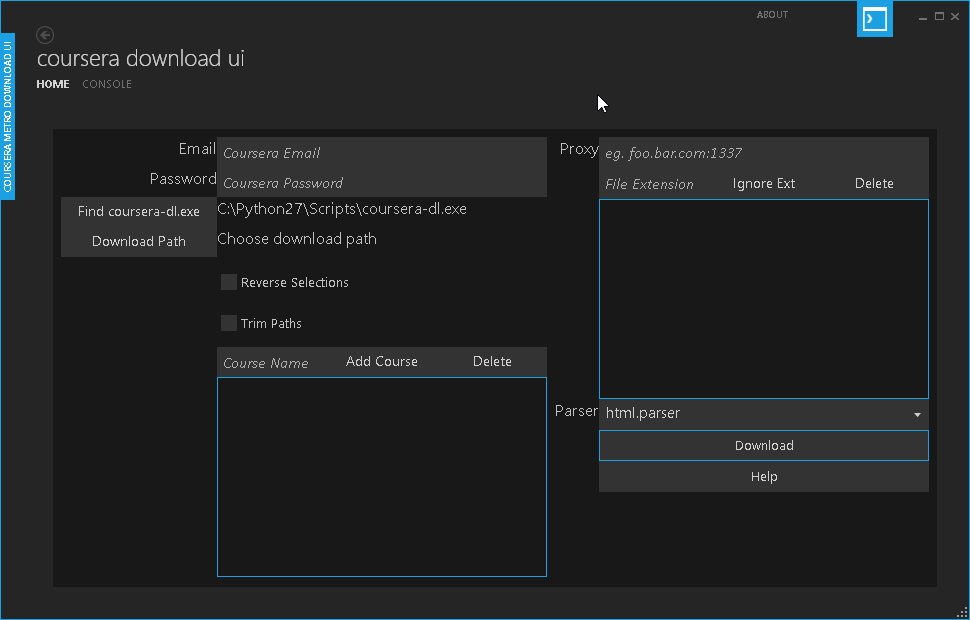This screenshot has height=620, width=970.
Task: Click inside the ignored extensions list box
Action: tap(763, 299)
